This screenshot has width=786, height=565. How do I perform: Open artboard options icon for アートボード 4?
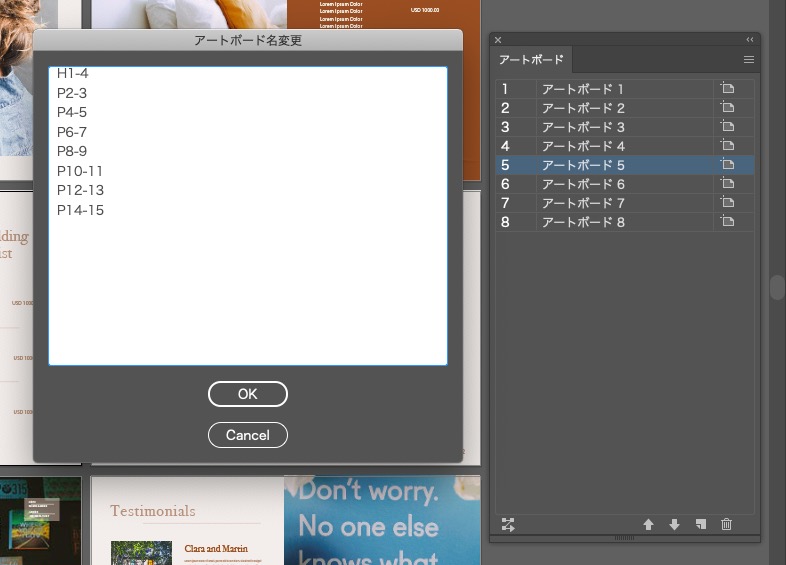click(x=727, y=145)
